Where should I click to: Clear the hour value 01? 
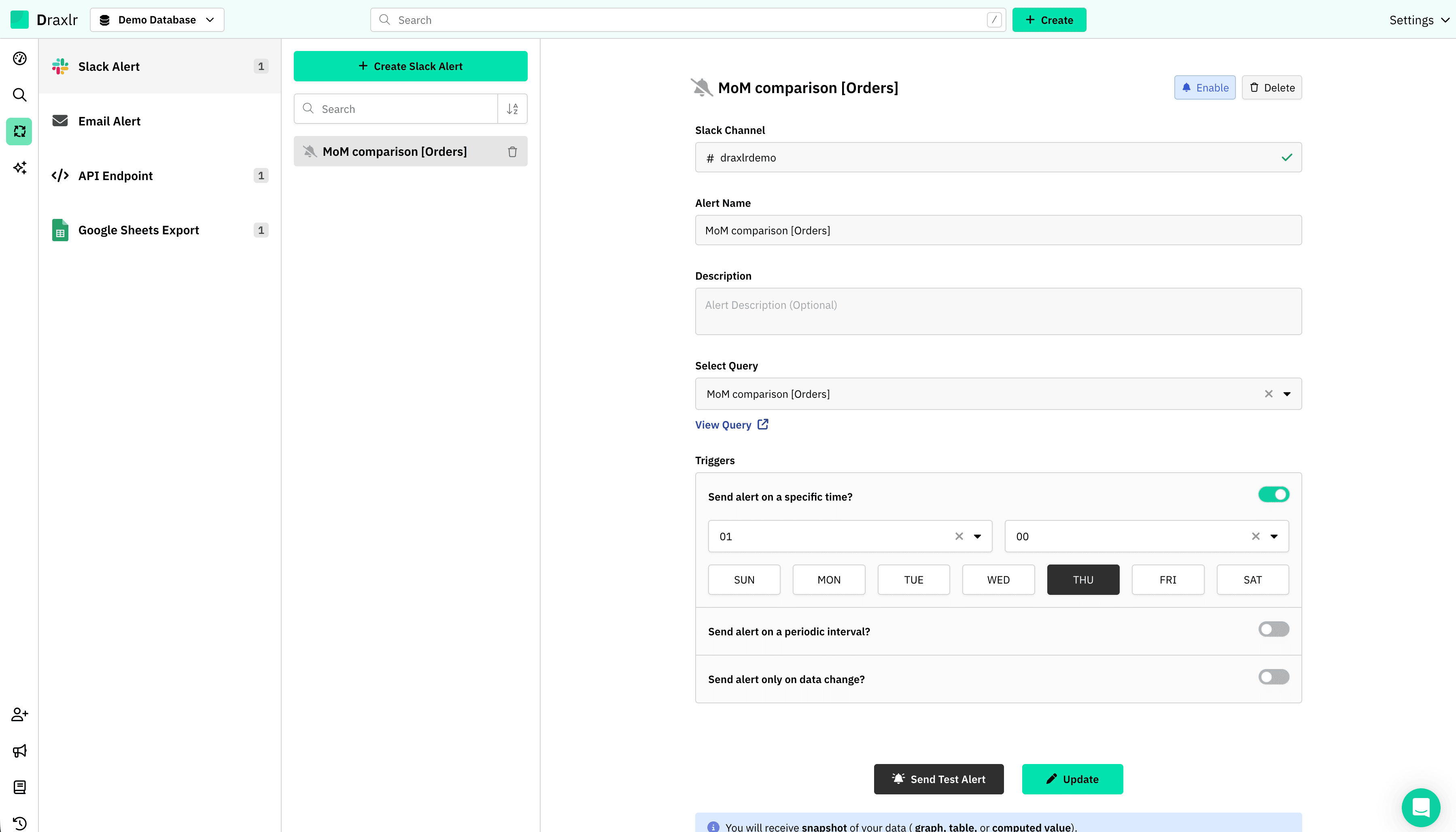(x=959, y=536)
